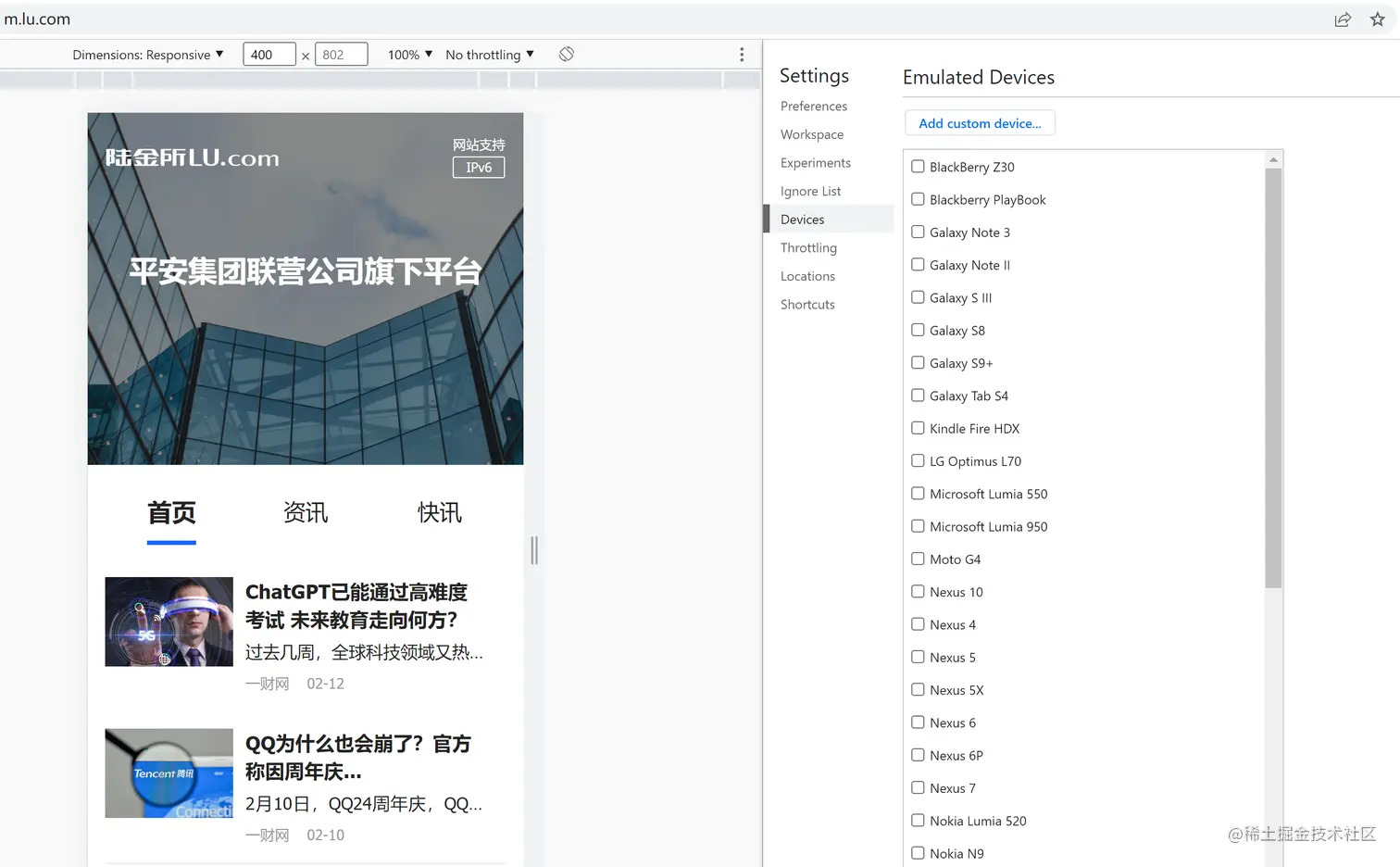Bookmark the page using the star icon

coord(1379,19)
